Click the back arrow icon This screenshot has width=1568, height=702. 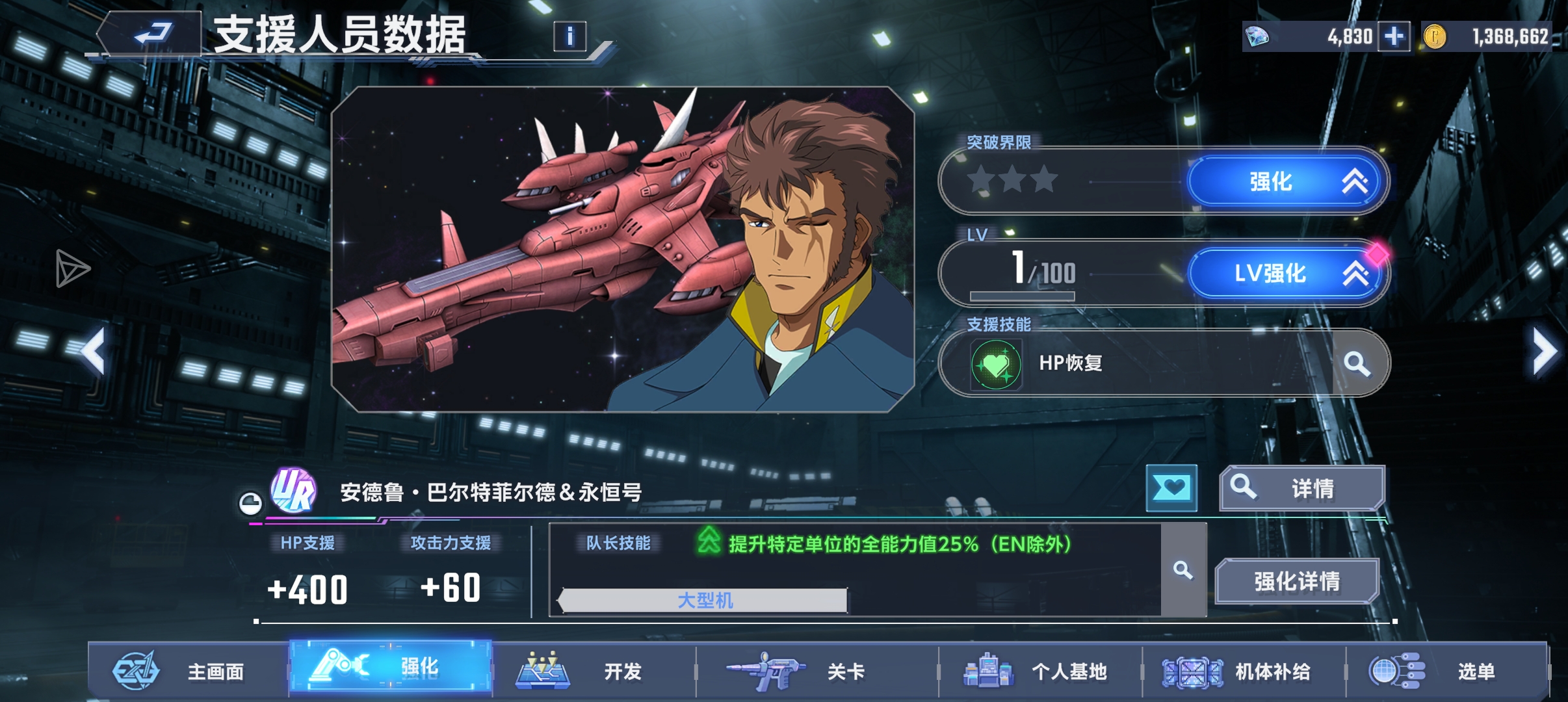[152, 33]
